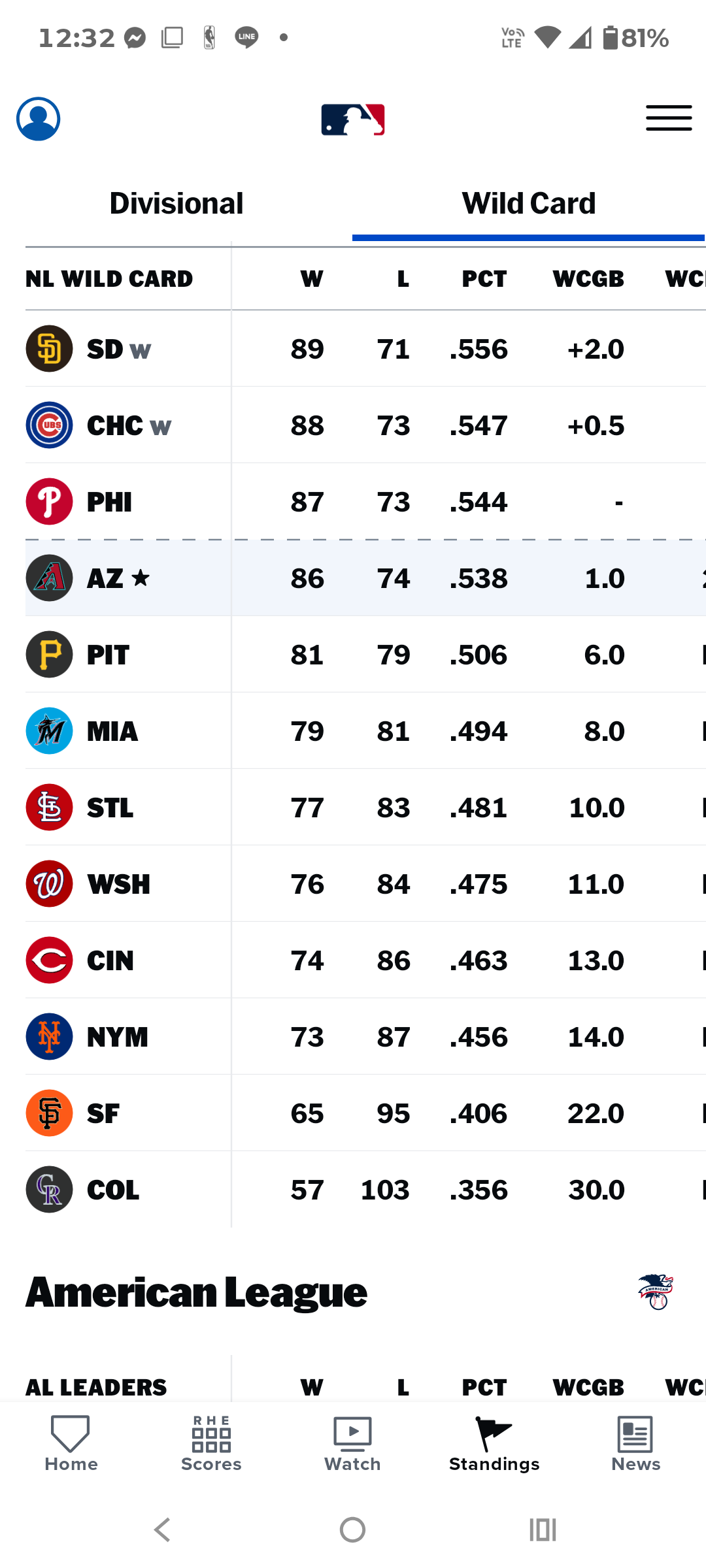Tap the MLB logo
The image size is (706, 1568).
point(353,120)
